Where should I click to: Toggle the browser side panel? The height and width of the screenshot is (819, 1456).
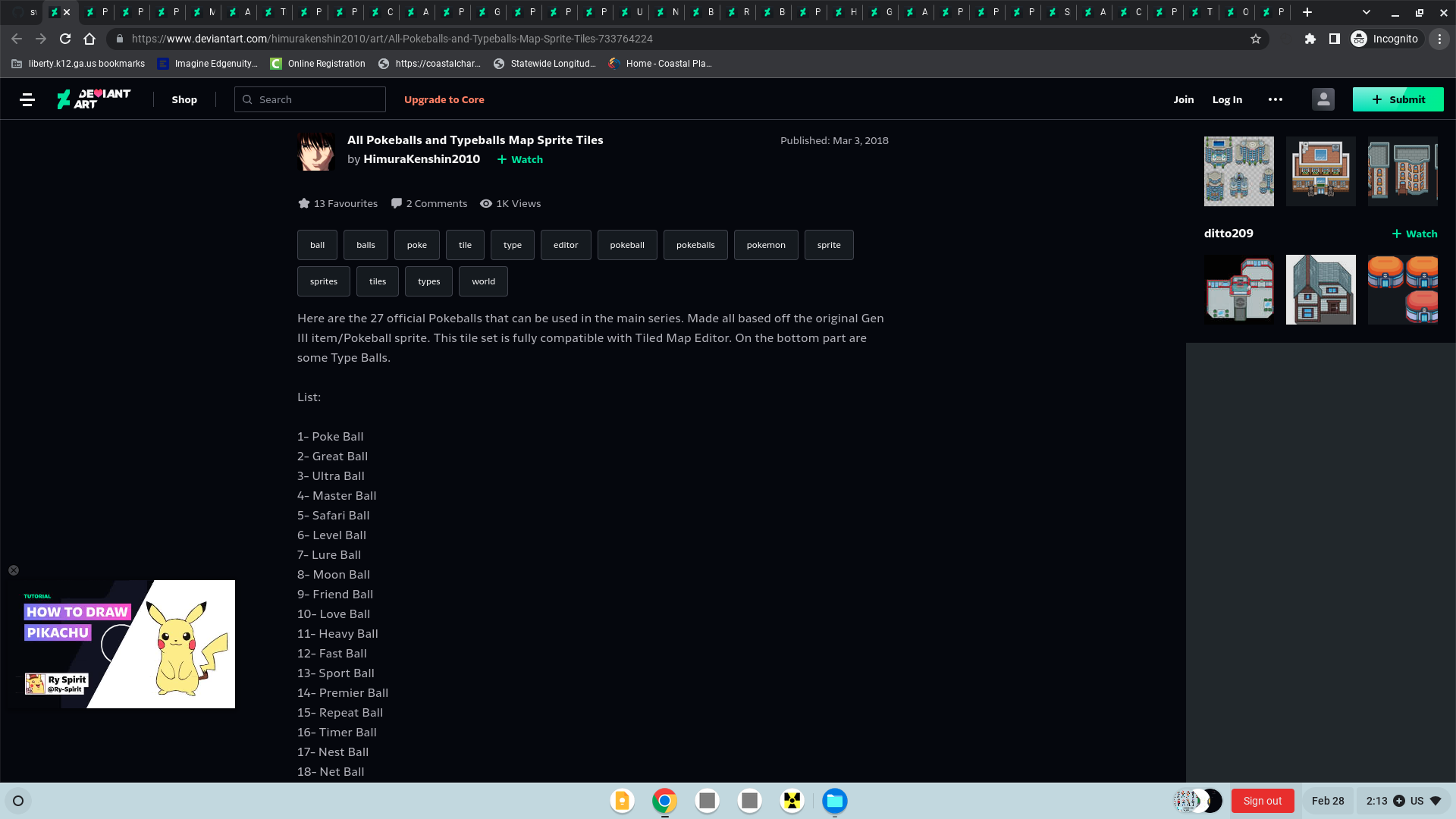coord(1334,39)
